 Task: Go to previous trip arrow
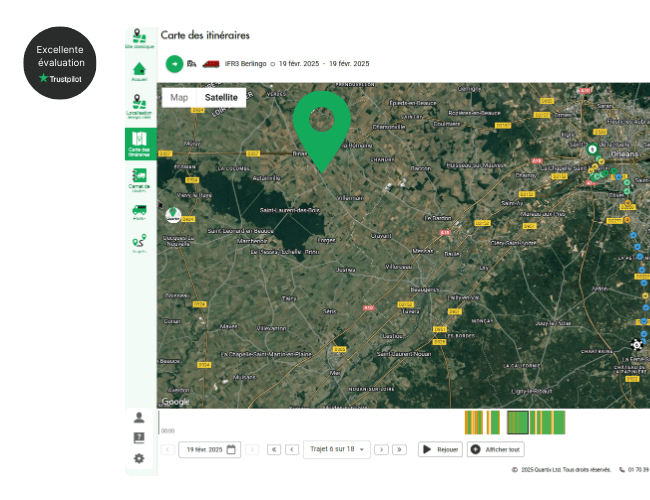click(292, 449)
